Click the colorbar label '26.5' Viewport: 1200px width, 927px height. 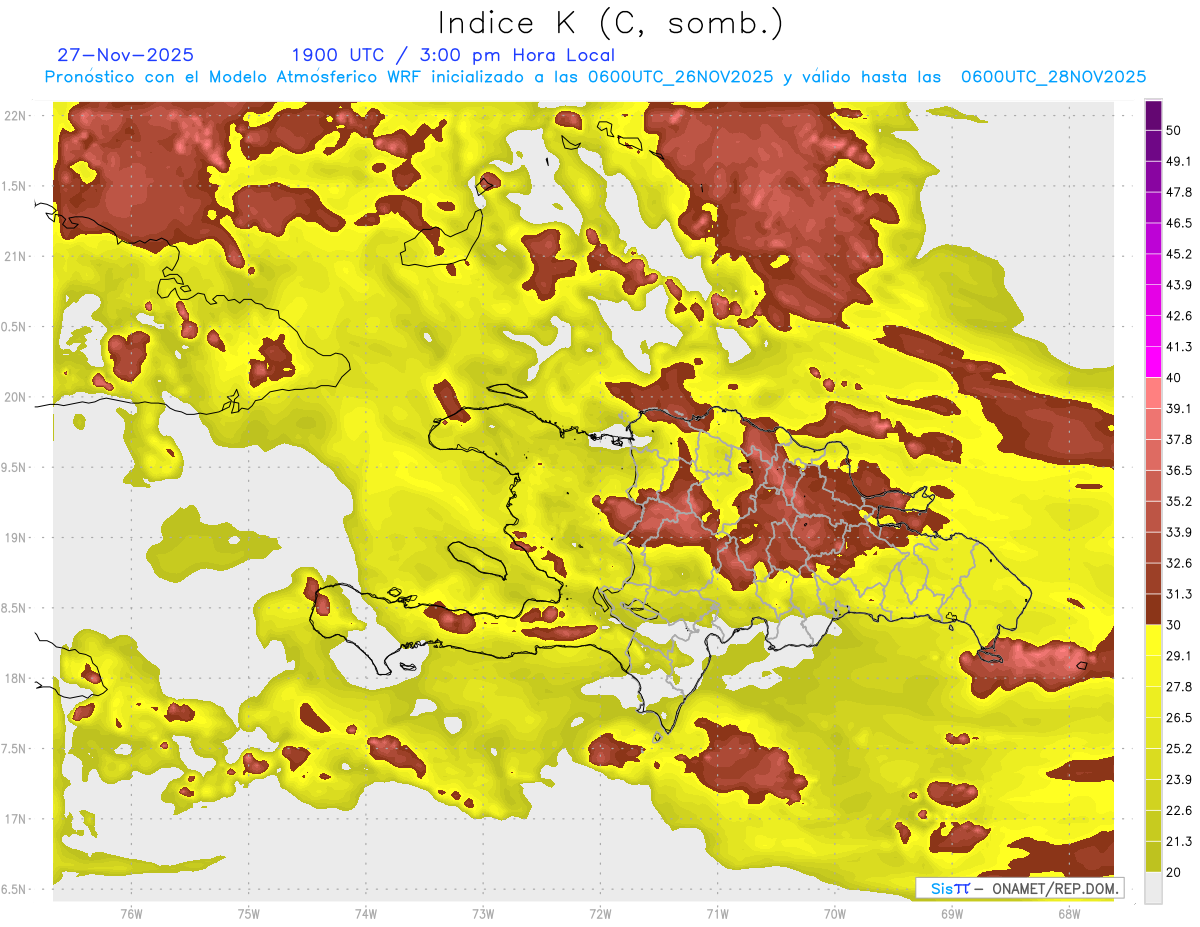[1179, 718]
